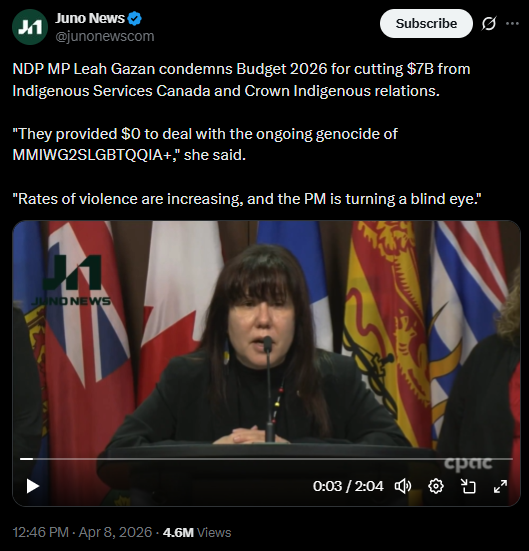Click the cpac watermark logo
Screen dimensions: 529x551
[468, 464]
